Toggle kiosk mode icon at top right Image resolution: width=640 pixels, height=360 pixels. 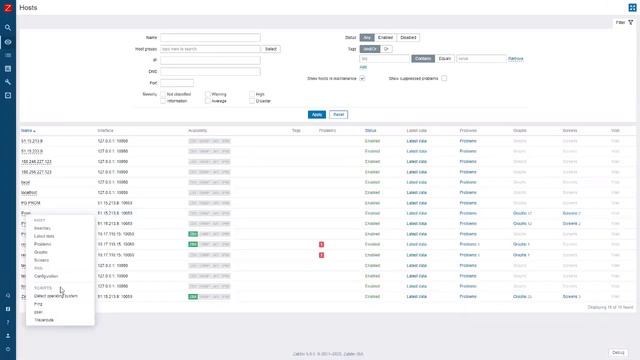632,7
